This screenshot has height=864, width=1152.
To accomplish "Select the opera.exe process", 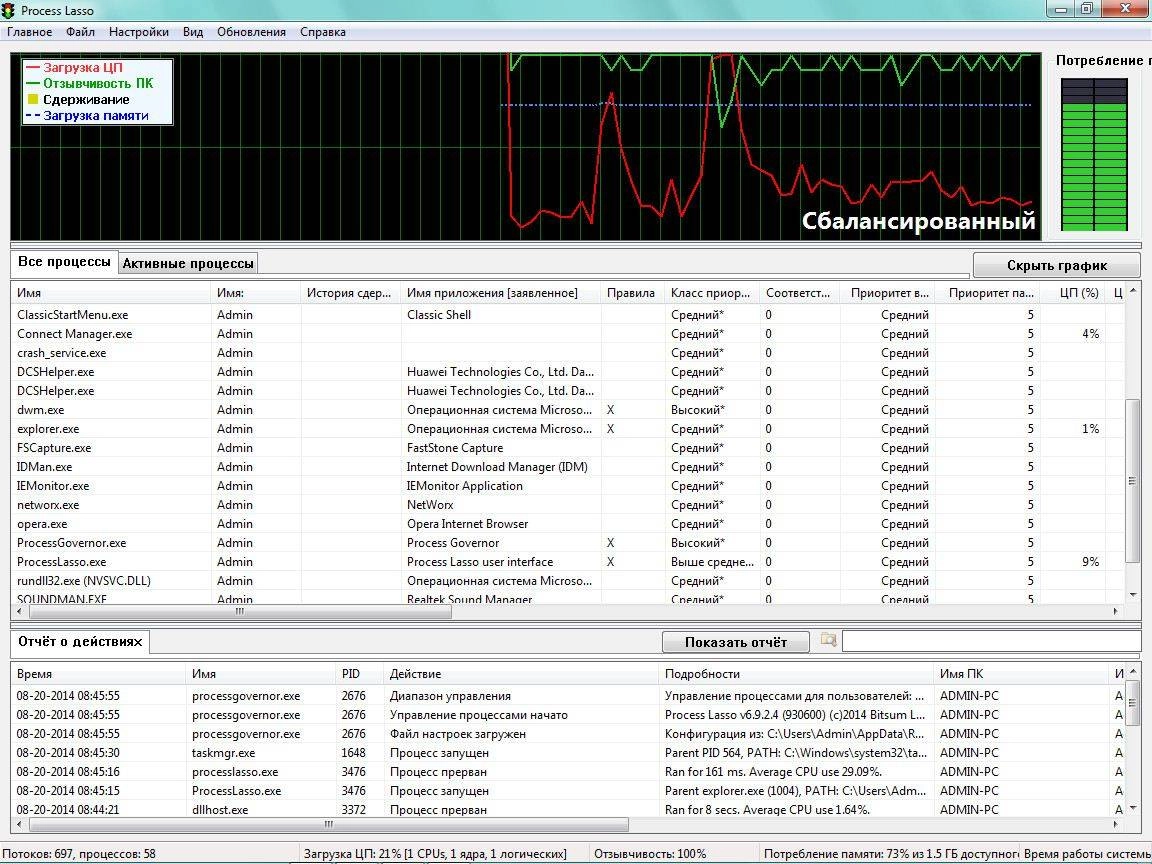I will (x=567, y=524).
